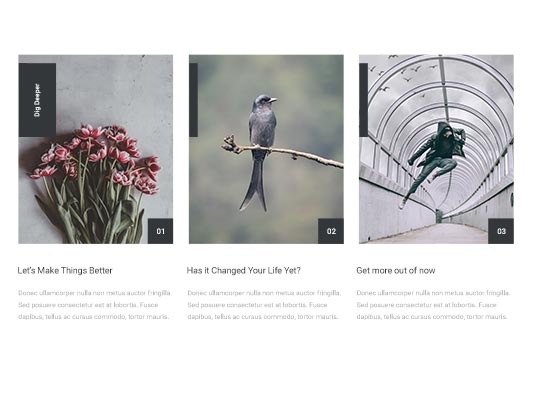Click the dark side strip on tunnel card
533x400 pixels.
363,100
